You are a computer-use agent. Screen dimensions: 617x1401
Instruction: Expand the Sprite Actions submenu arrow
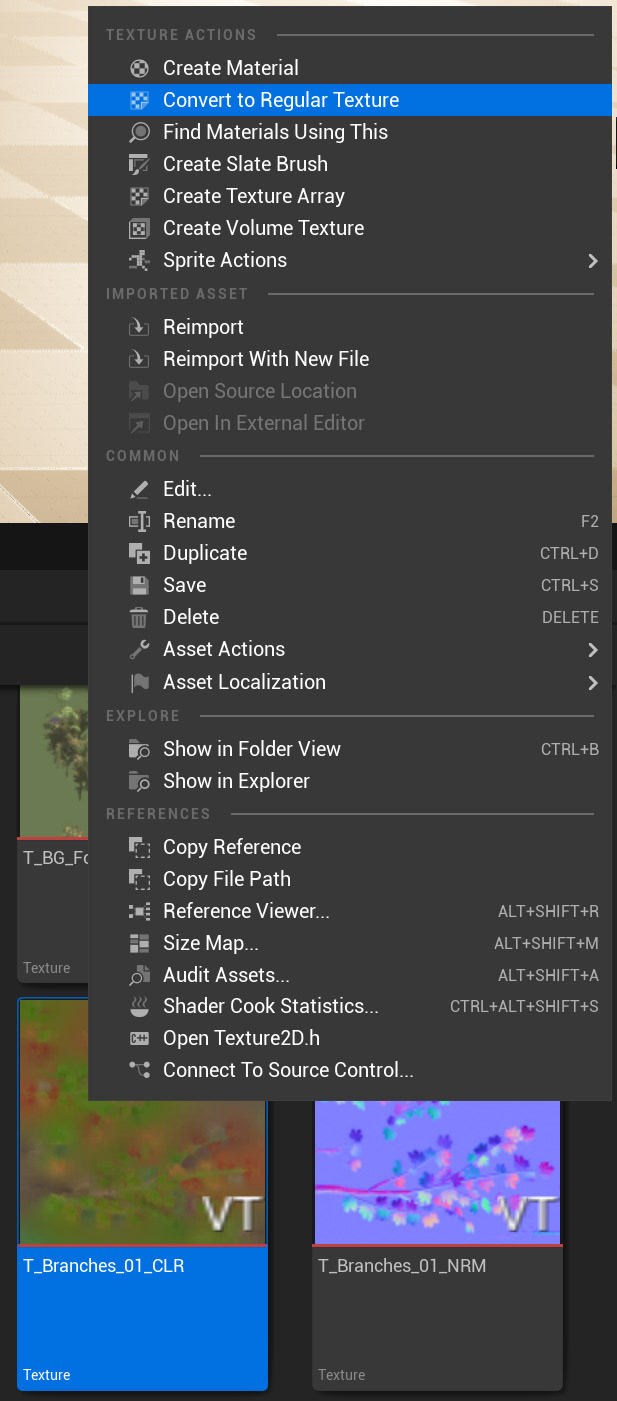tap(593, 260)
